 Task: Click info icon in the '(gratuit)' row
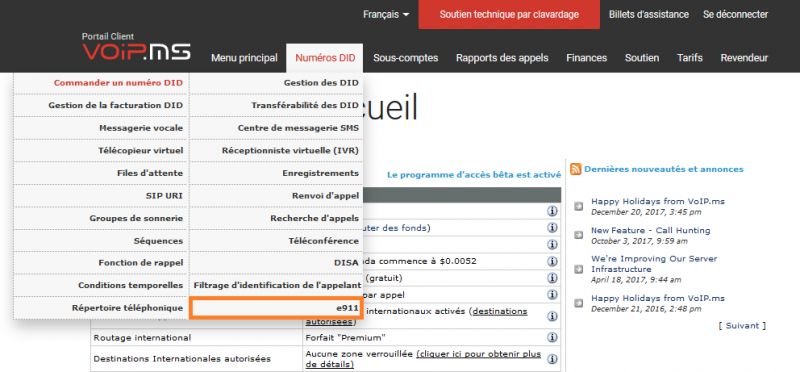[552, 278]
